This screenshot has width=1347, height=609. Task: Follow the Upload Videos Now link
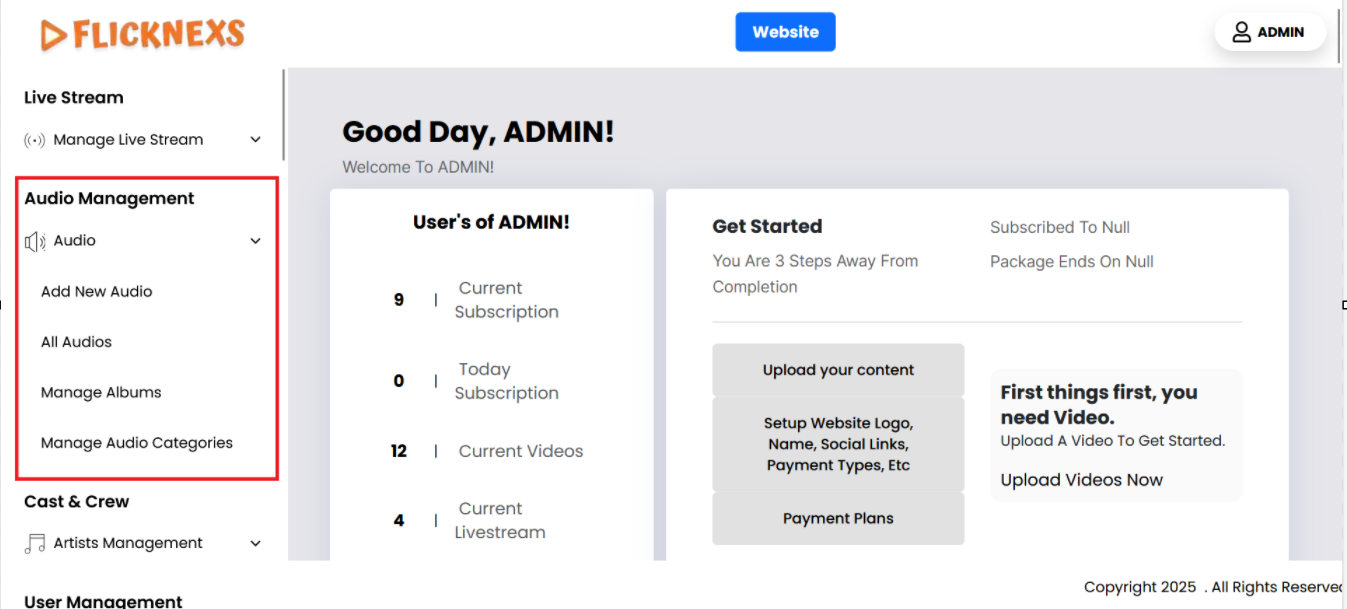click(x=1081, y=480)
